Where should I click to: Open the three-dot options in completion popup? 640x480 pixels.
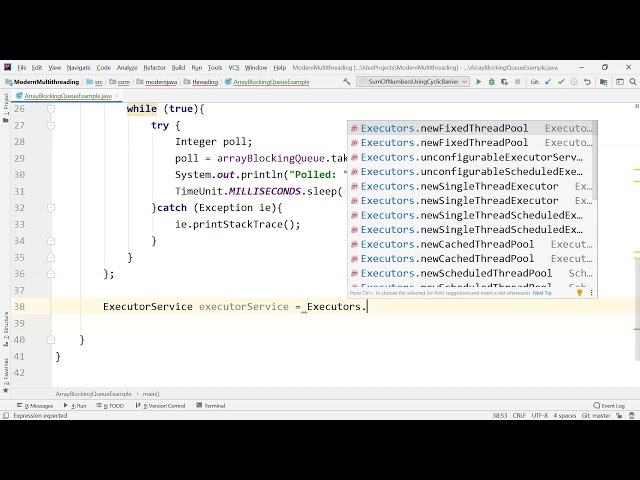(591, 293)
